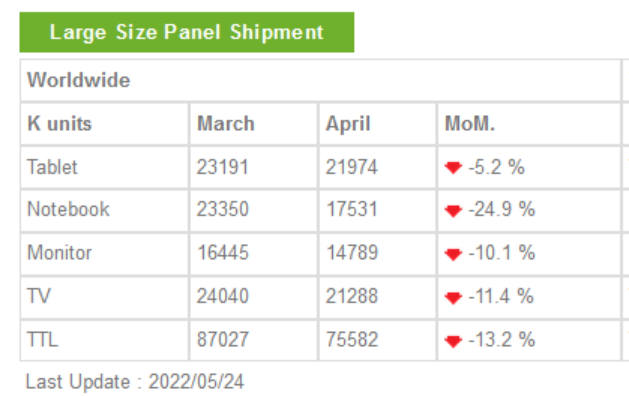Click the red down arrow for Notebook
Viewport: 629px width, 396px height.
453,211
